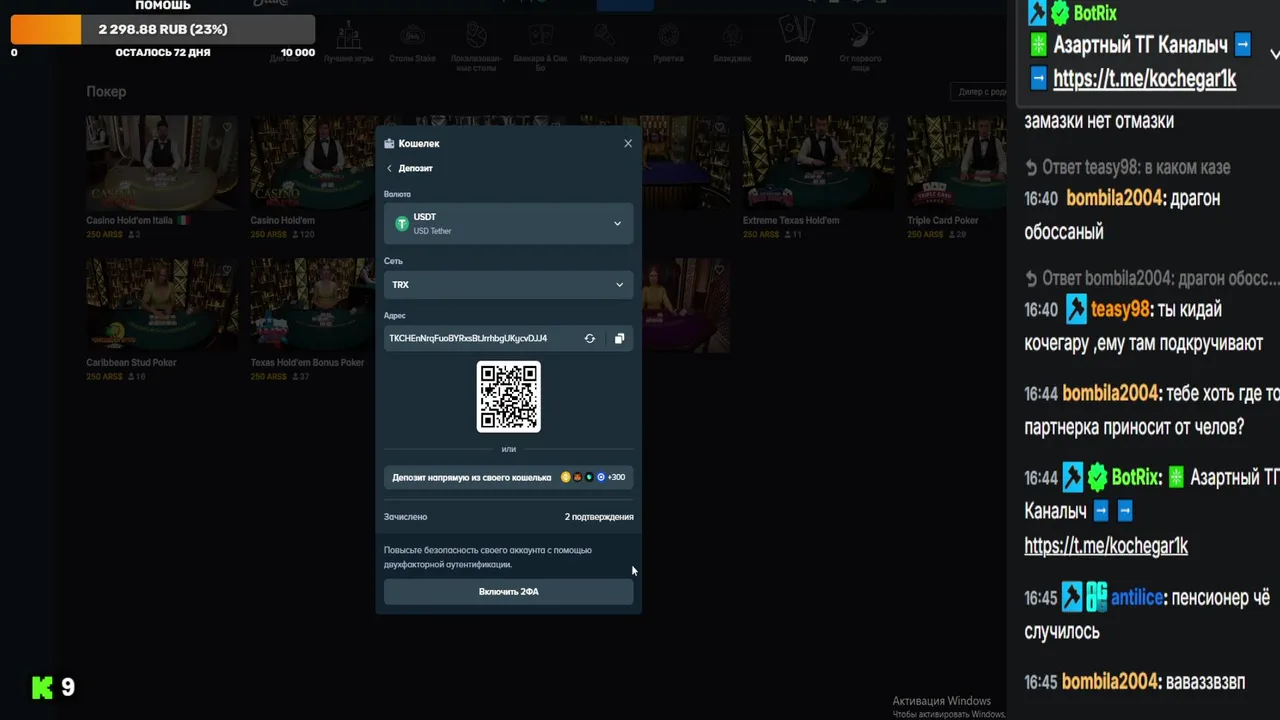This screenshot has width=1280, height=720.
Task: Open Casino Hold'em Italia game thumbnail
Action: pyautogui.click(x=162, y=163)
